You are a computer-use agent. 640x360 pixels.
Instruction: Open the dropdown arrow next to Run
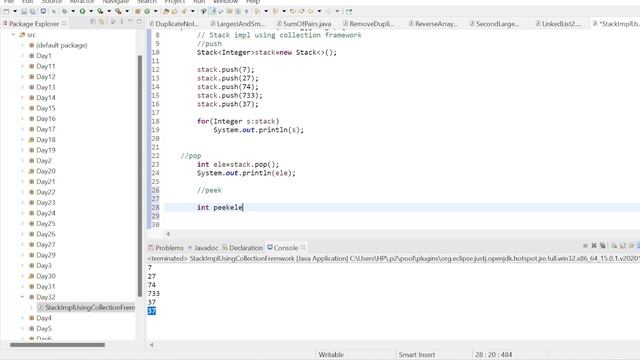point(91,11)
